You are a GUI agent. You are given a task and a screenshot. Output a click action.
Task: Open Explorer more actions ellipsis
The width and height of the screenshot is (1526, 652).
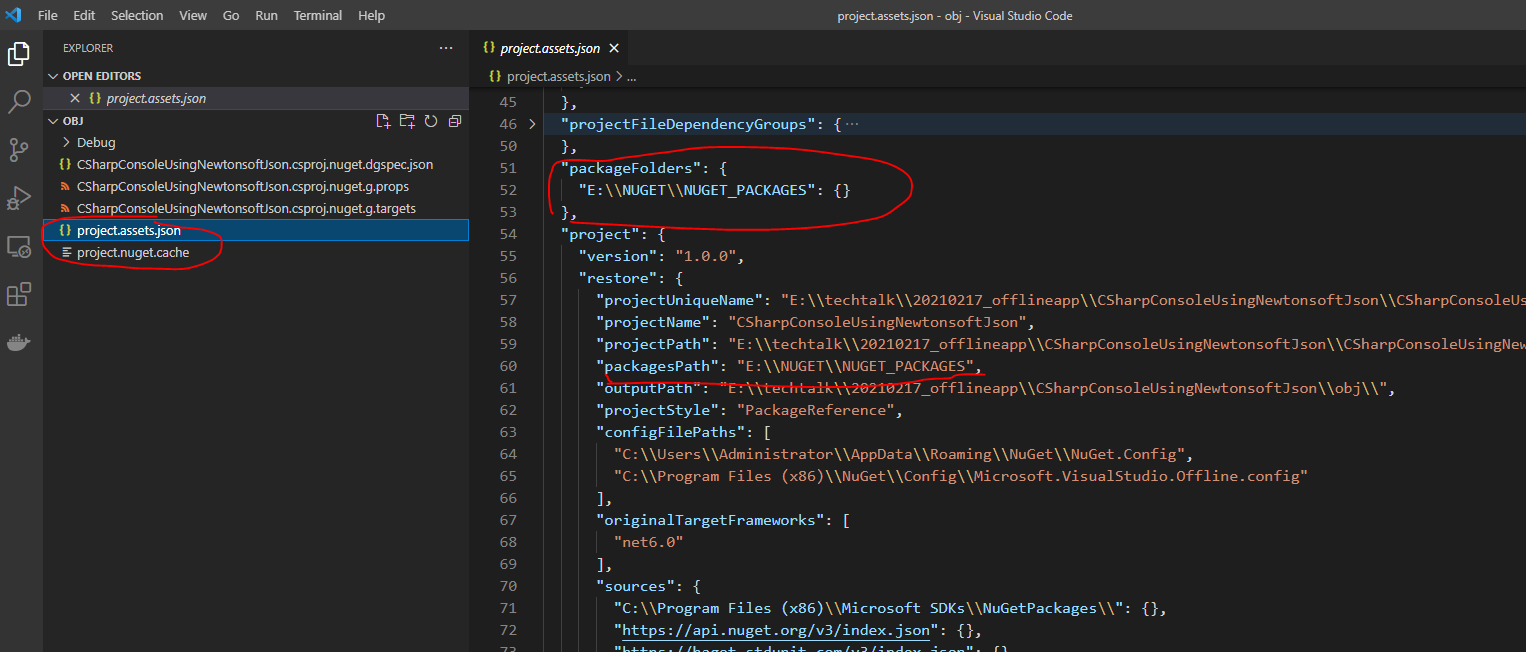[x=446, y=48]
